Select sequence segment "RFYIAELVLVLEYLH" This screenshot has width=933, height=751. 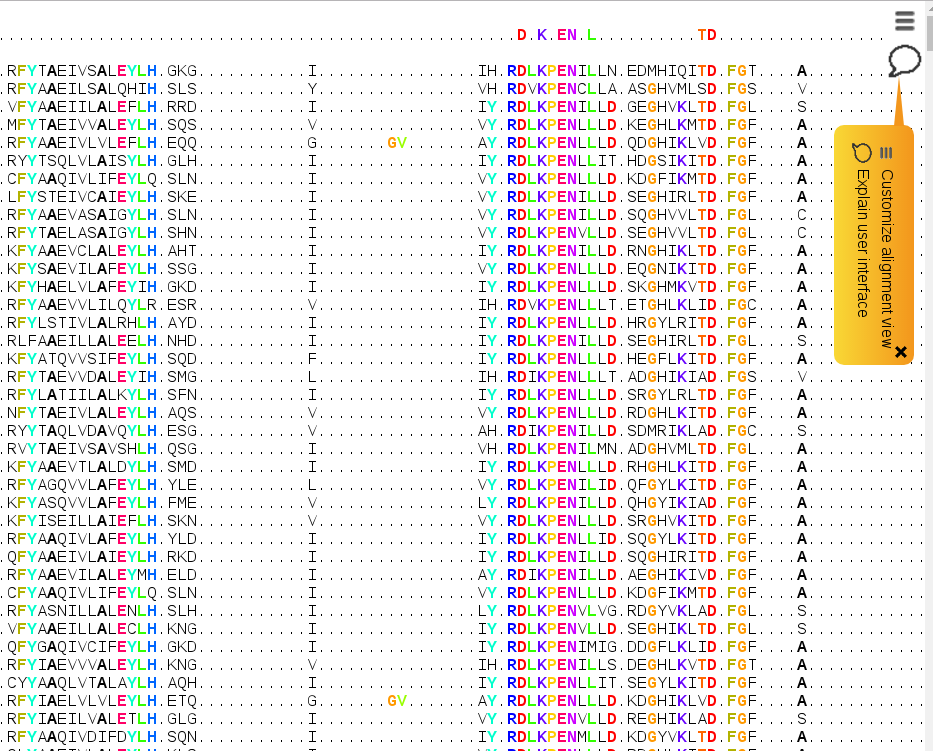click(x=82, y=701)
